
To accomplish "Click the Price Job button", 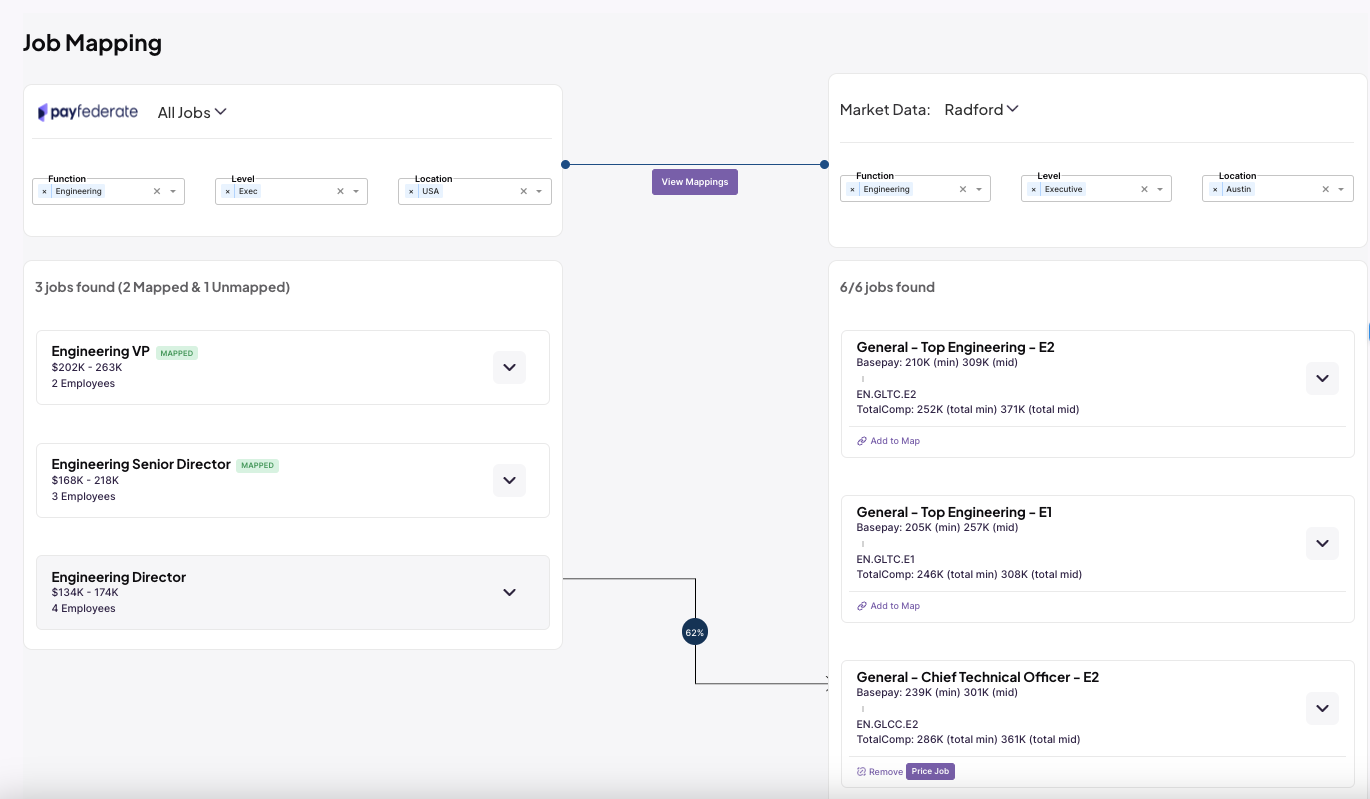I will [930, 771].
